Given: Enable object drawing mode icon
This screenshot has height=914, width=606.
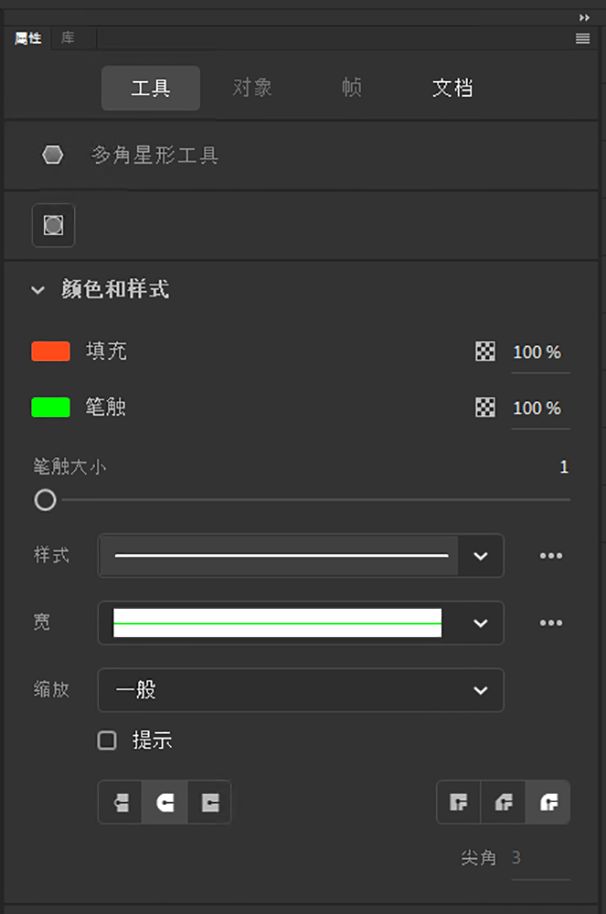Looking at the screenshot, I should [x=52, y=225].
